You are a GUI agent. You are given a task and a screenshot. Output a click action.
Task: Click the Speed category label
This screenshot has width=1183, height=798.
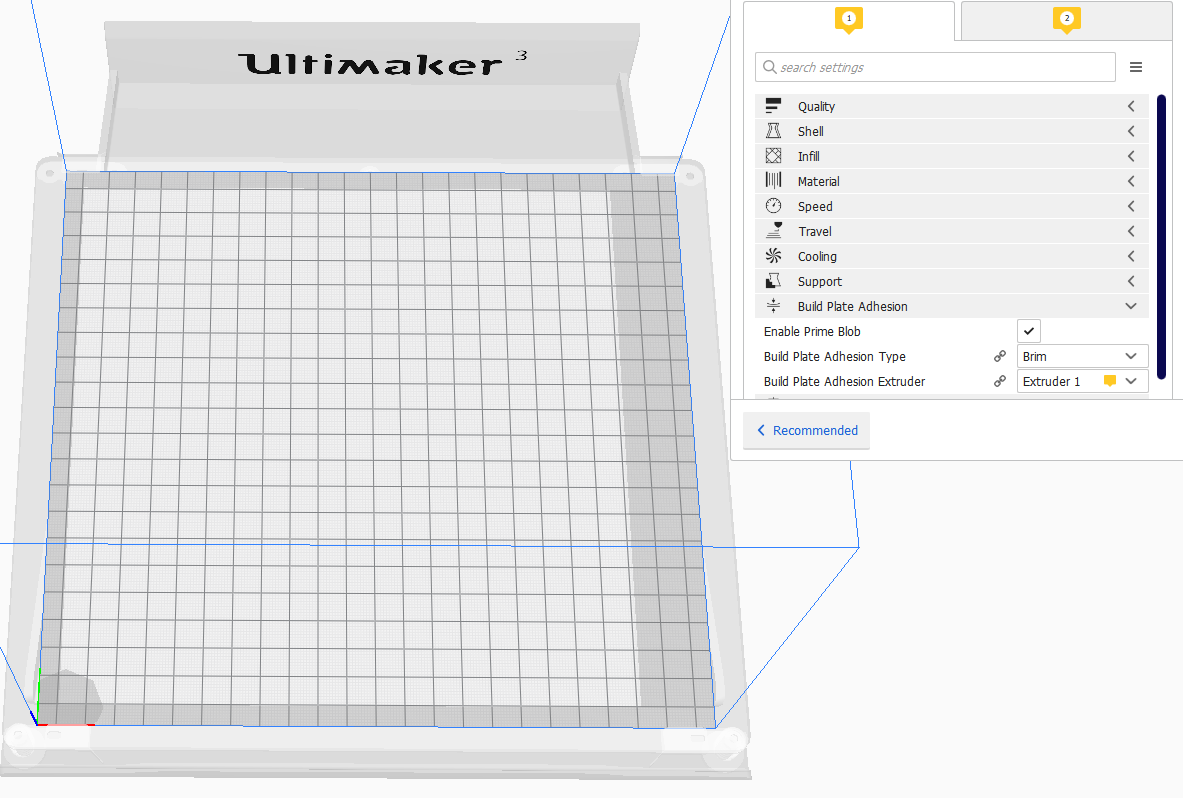click(x=816, y=206)
